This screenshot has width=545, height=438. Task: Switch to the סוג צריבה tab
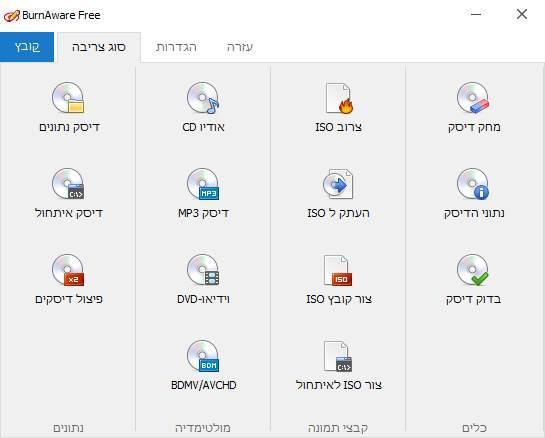pos(99,47)
